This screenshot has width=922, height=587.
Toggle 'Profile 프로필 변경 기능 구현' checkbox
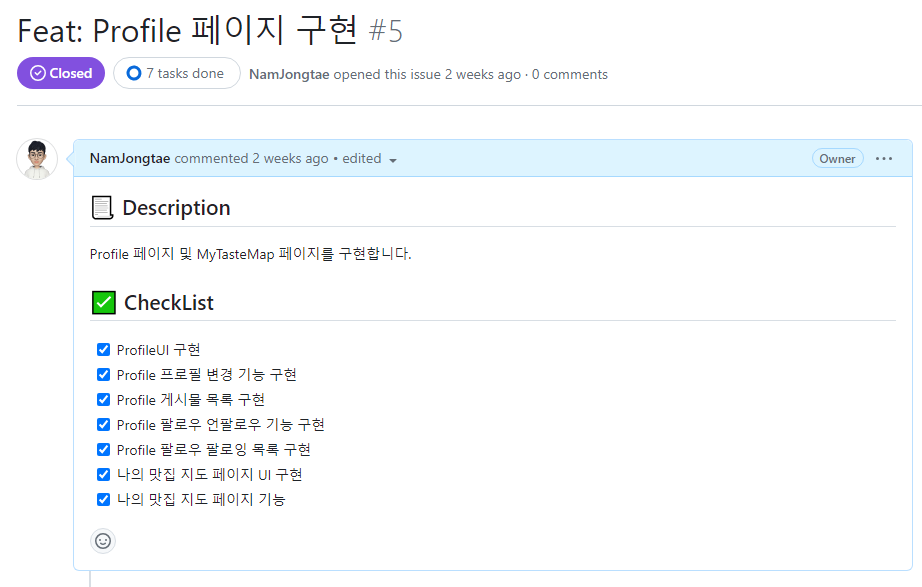tap(103, 374)
